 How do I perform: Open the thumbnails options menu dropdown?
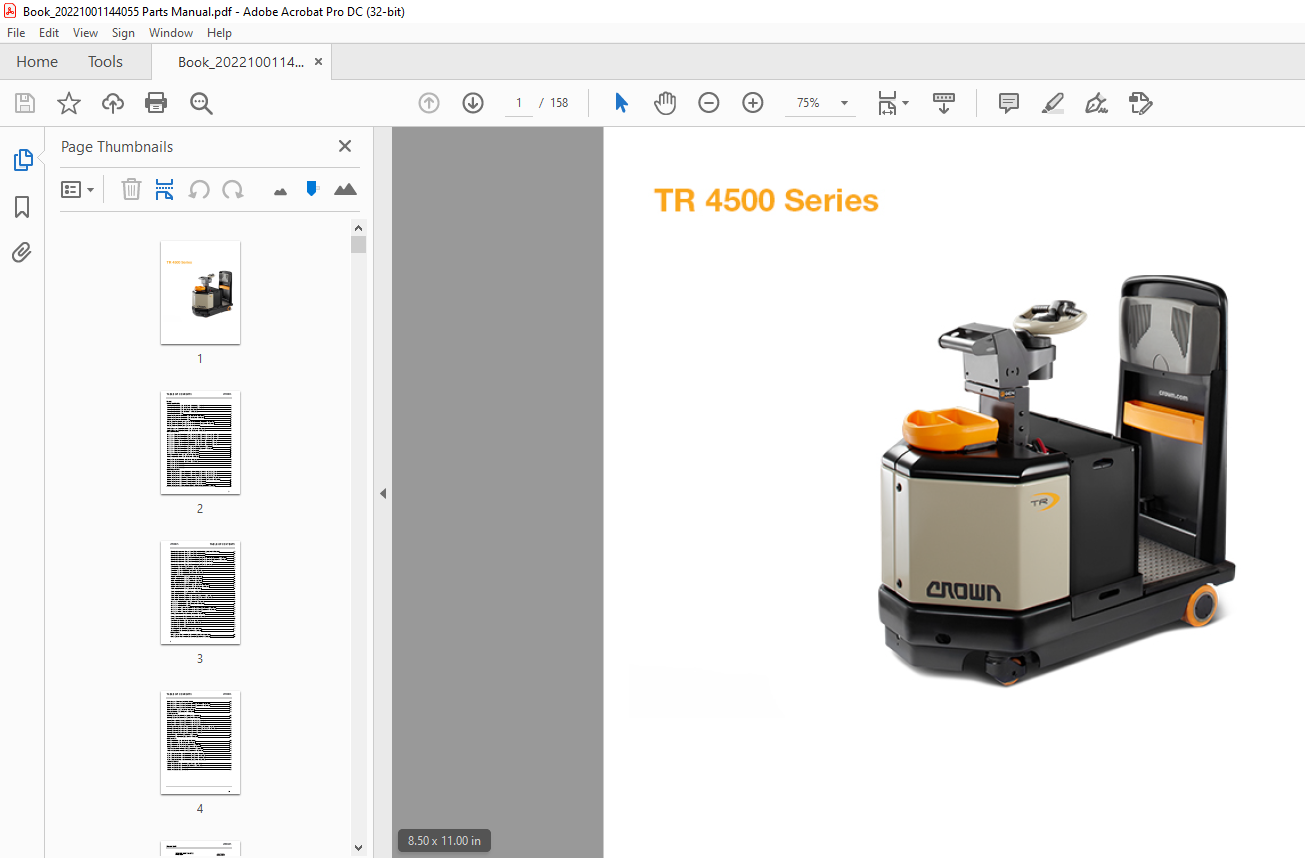point(78,189)
